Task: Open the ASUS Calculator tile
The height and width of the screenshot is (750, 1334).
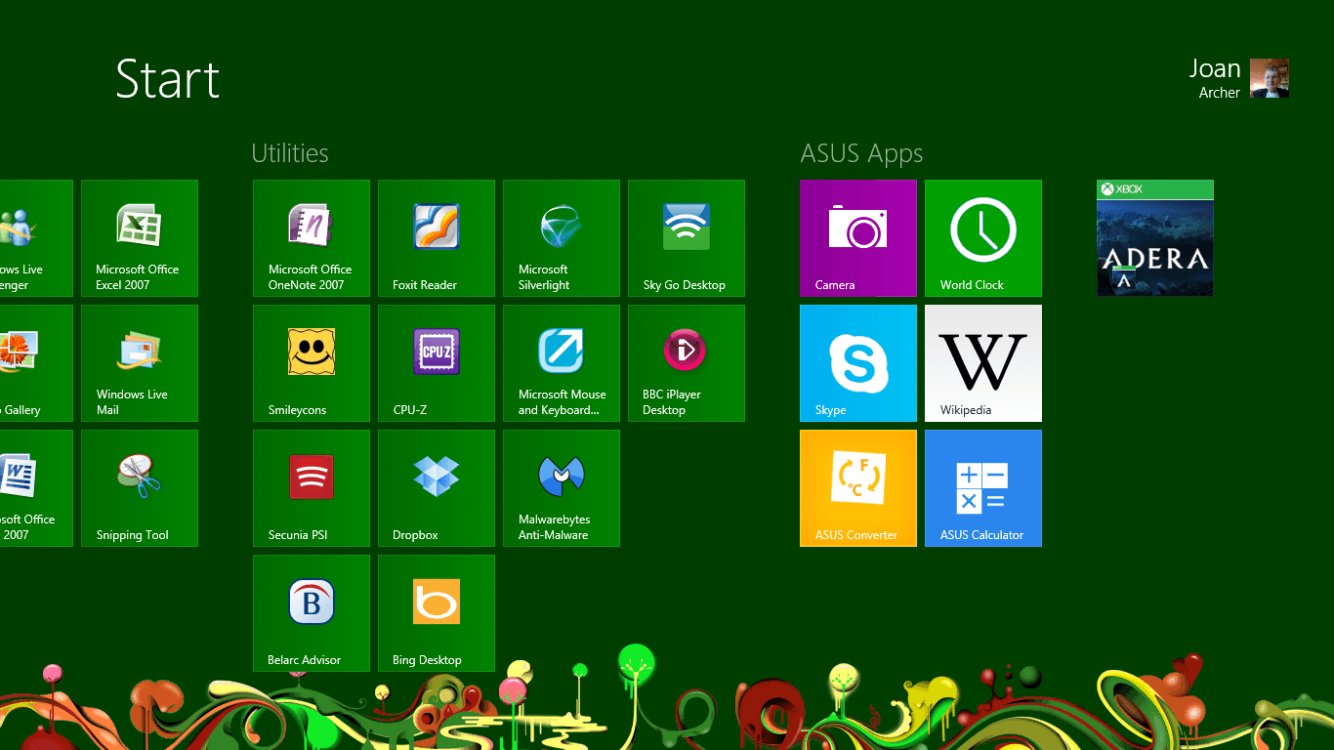Action: (983, 488)
